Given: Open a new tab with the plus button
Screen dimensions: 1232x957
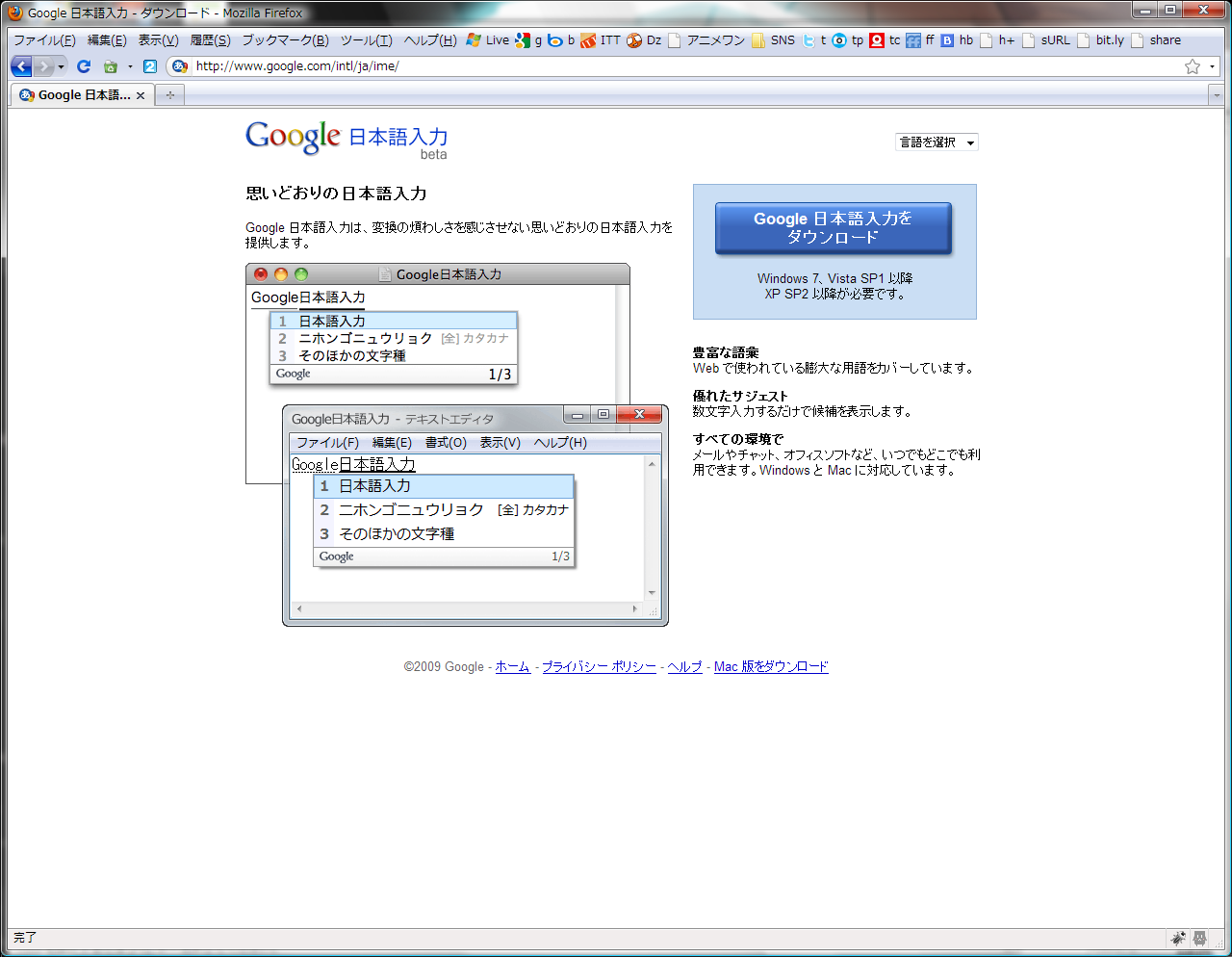Looking at the screenshot, I should pyautogui.click(x=170, y=95).
